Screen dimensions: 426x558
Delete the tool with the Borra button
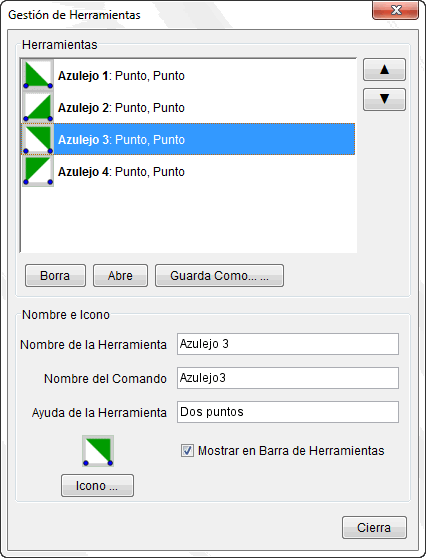[x=55, y=275]
